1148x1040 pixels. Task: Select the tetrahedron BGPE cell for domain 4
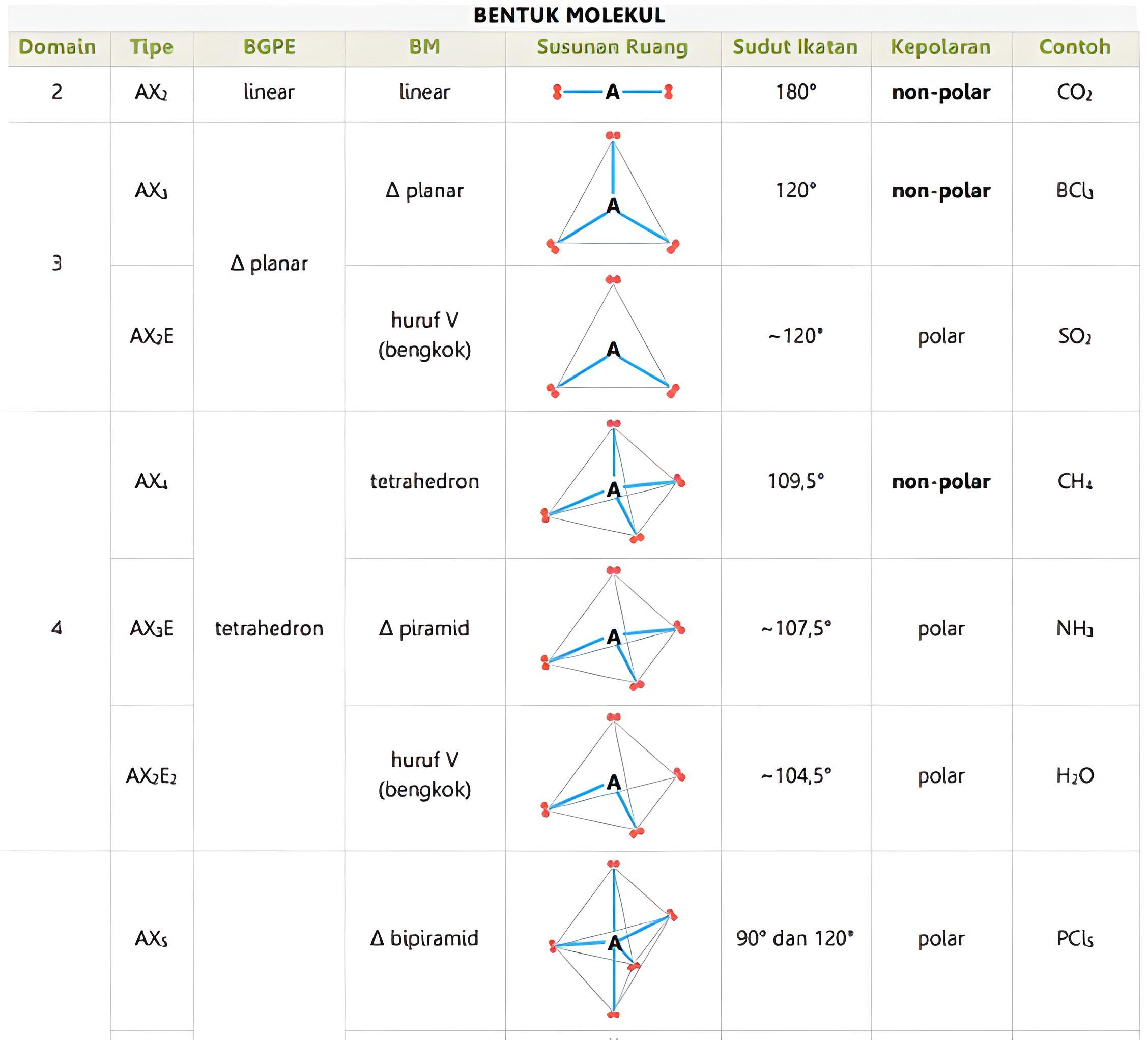(269, 628)
